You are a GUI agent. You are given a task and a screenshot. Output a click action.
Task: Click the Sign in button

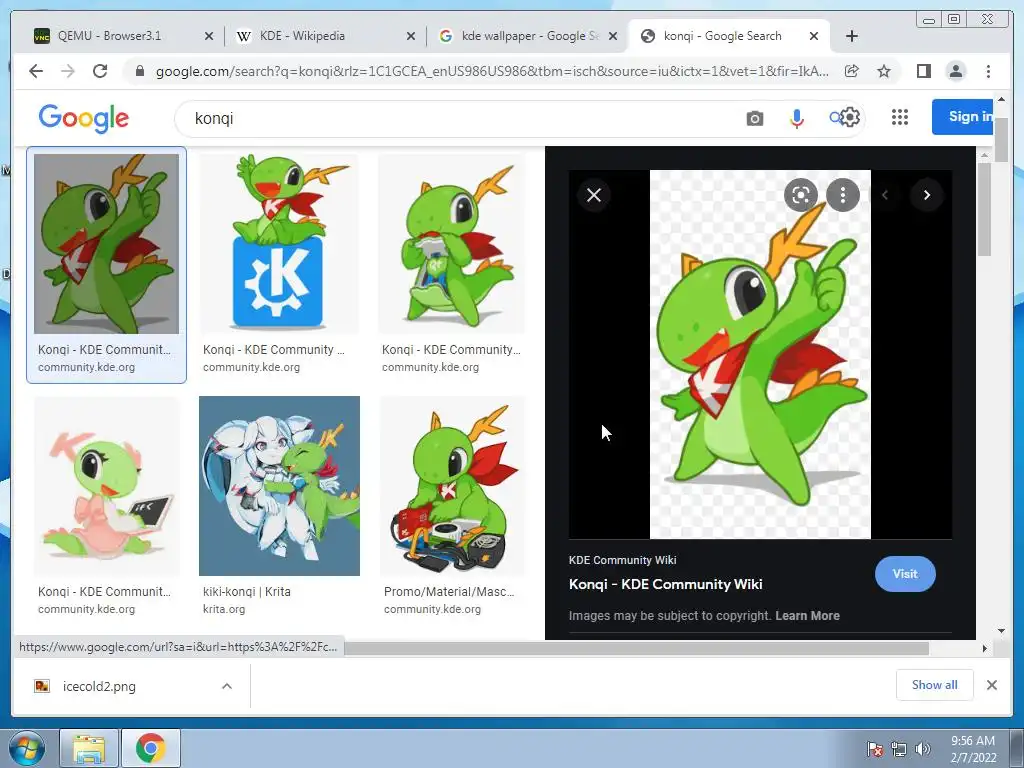962,117
